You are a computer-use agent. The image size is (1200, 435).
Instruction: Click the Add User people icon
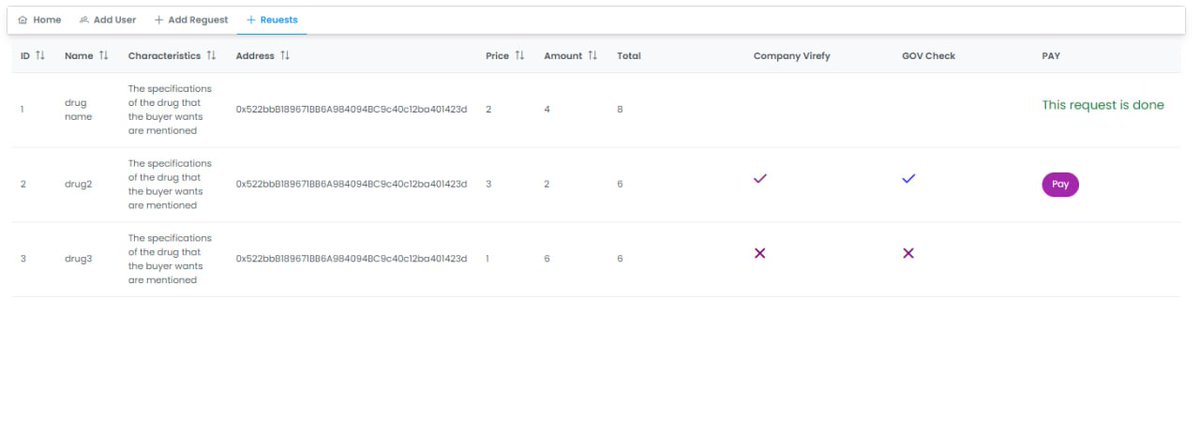tap(84, 20)
